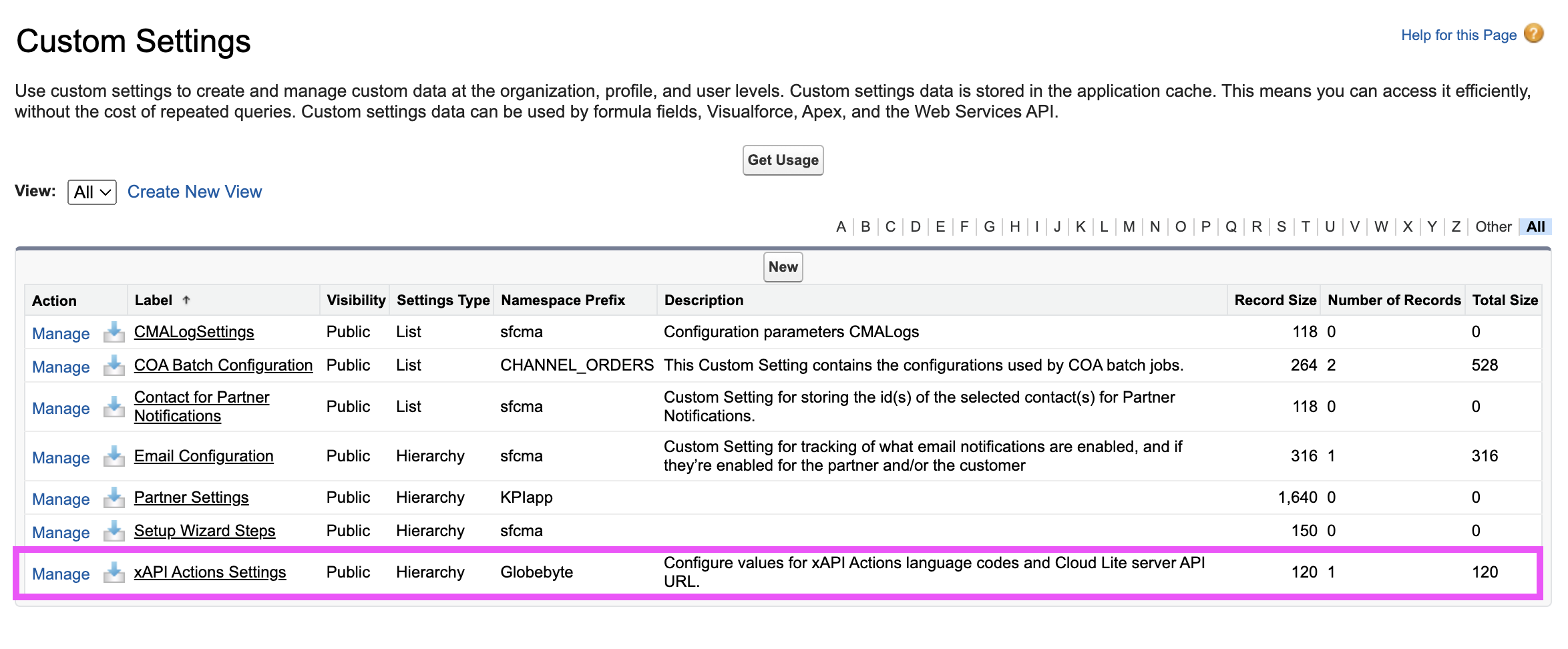Click download icon beside Setup Wizard Steps
1568x649 pixels.
[114, 531]
